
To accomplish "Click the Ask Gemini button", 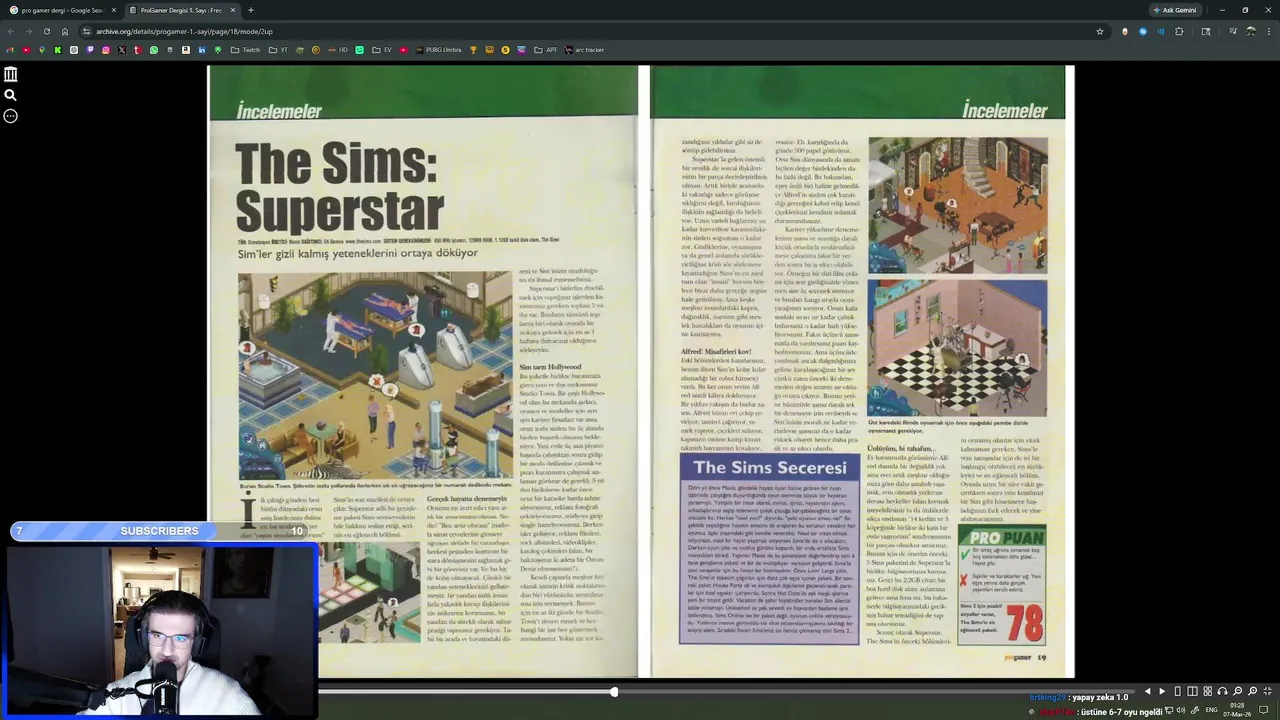I will point(1175,10).
